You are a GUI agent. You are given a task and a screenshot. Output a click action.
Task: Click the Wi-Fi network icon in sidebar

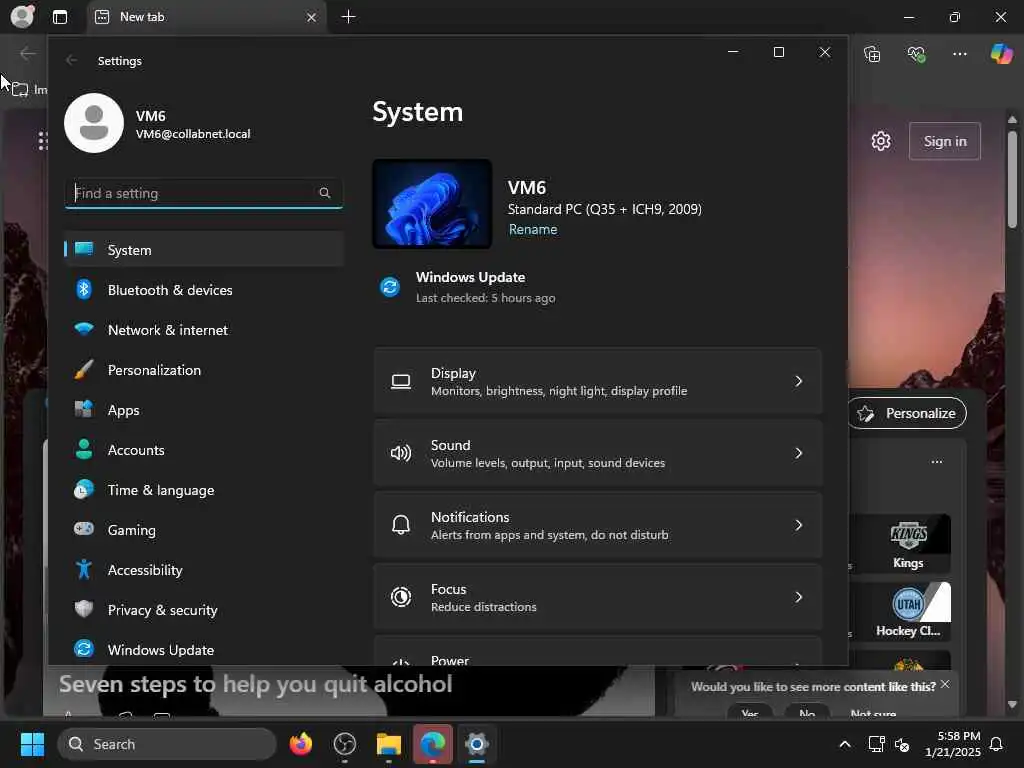pos(84,329)
